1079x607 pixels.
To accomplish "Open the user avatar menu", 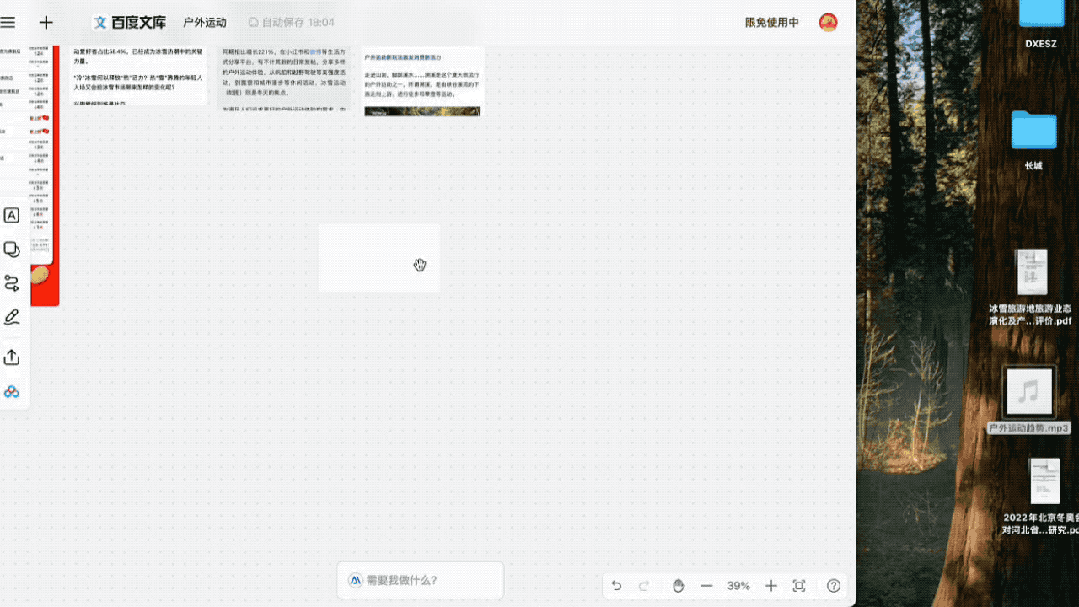I will click(829, 22).
